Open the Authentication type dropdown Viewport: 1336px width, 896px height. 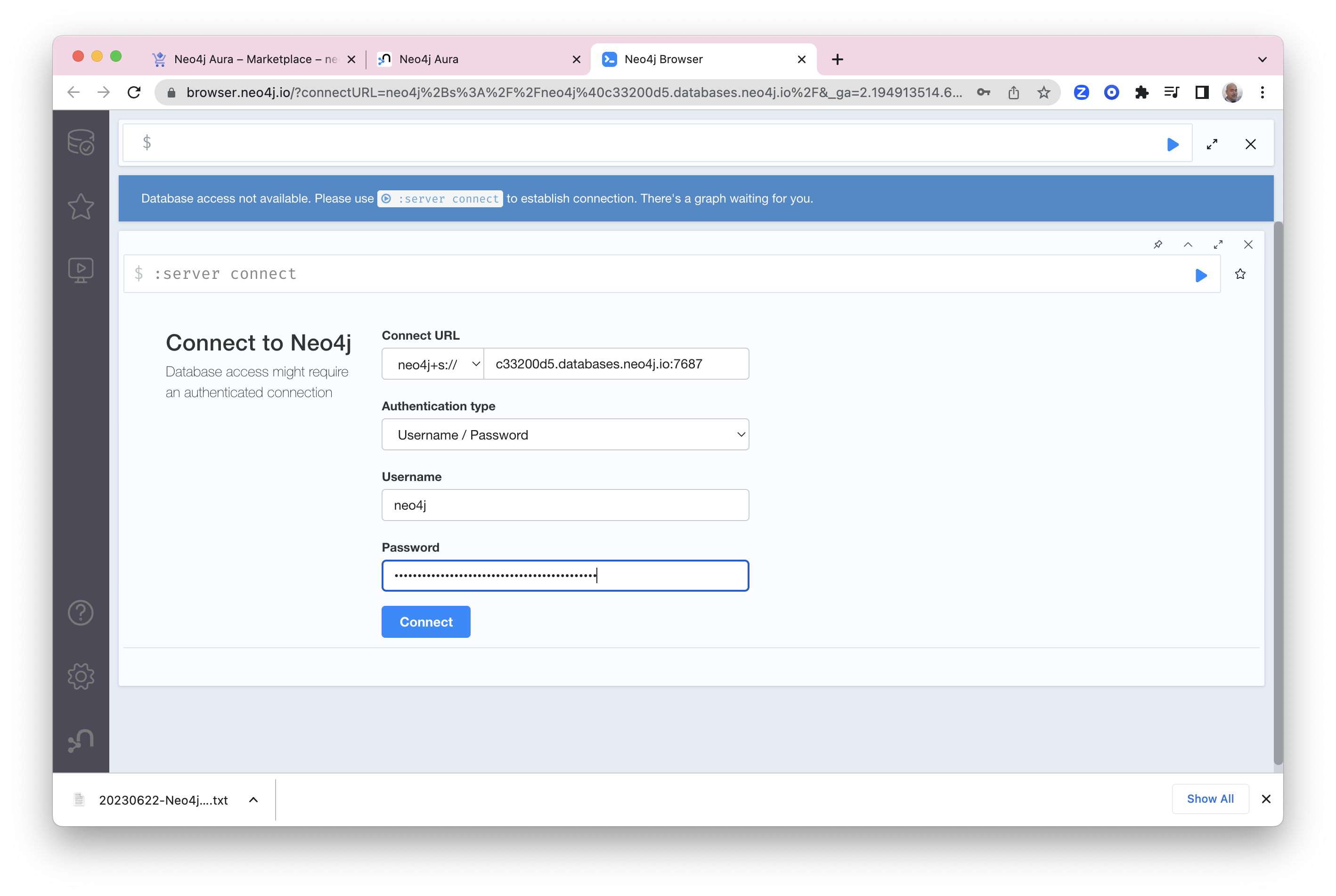click(564, 435)
